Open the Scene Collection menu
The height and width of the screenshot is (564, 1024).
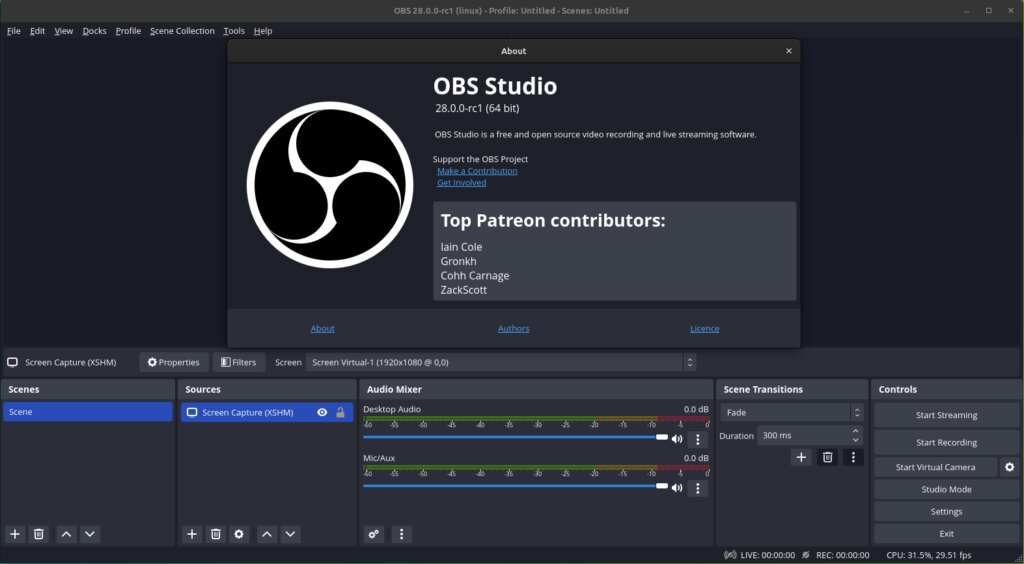click(182, 31)
